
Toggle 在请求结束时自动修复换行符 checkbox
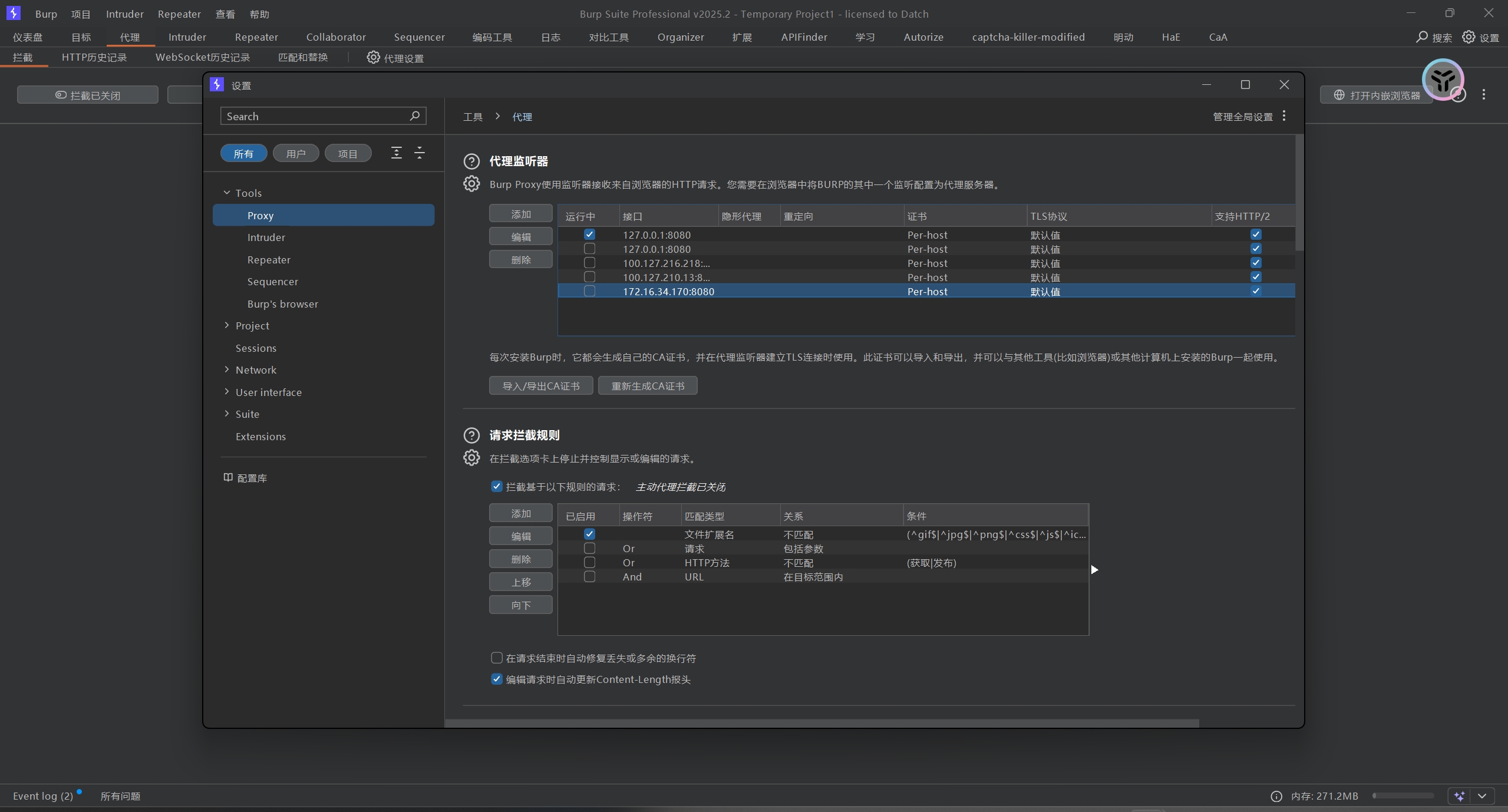497,658
